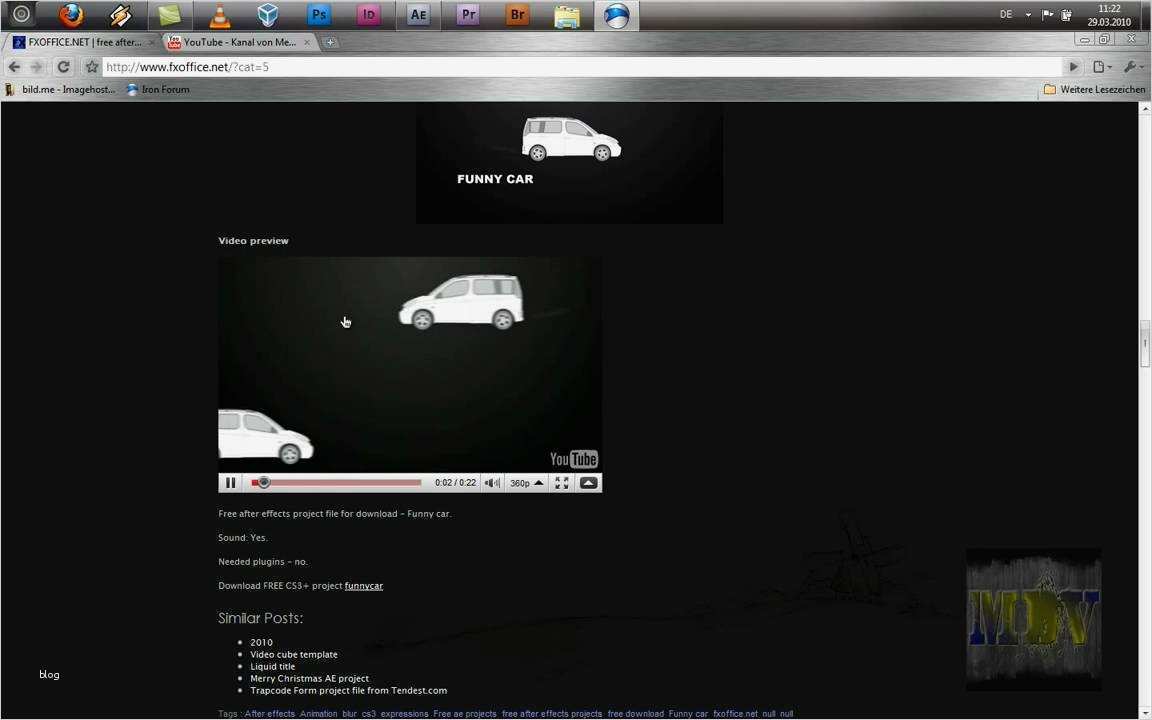Click the video playhead scrubber knob

[x=263, y=483]
